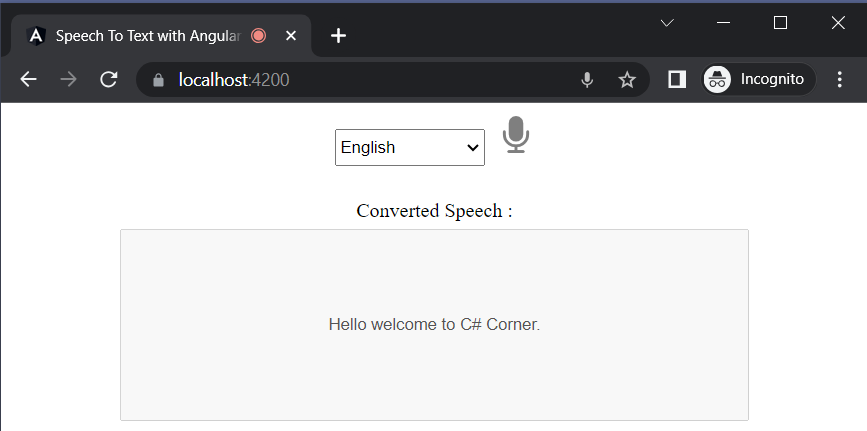Toggle the browser side panel
This screenshot has height=431, width=867.
(x=677, y=80)
